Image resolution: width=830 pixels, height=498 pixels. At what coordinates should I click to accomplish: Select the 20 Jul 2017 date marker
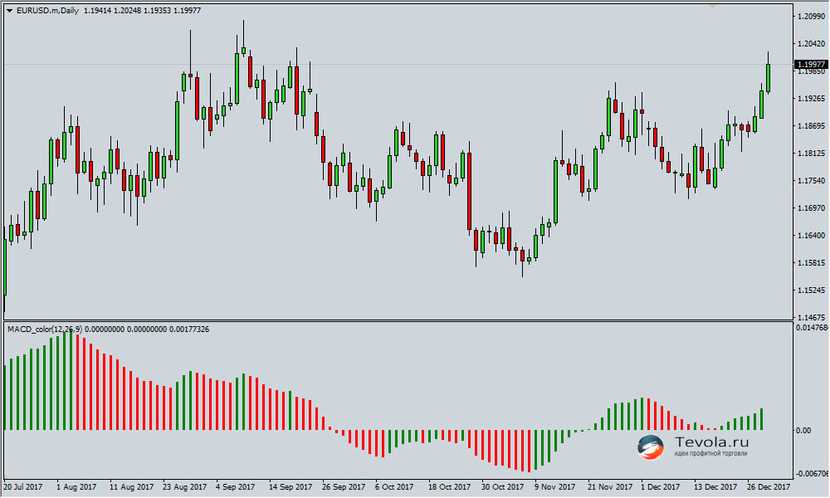[x=21, y=489]
